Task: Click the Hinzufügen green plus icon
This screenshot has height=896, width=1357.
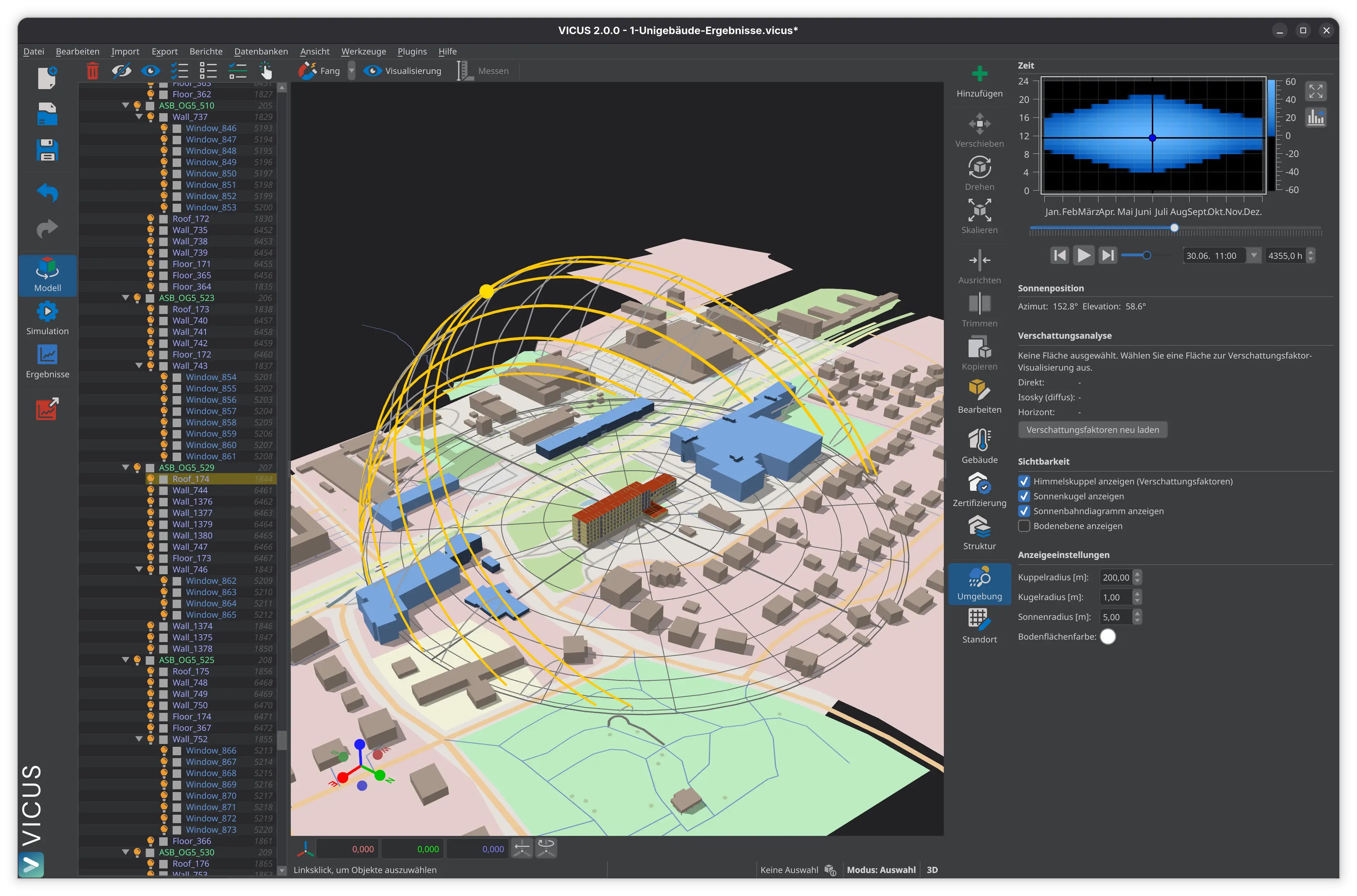Action: pos(979,74)
